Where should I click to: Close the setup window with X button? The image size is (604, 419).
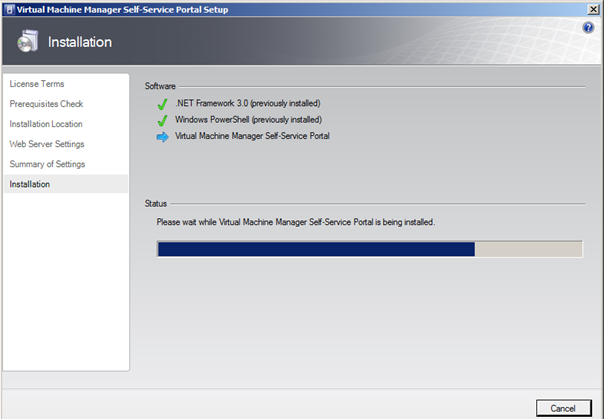pyautogui.click(x=593, y=10)
